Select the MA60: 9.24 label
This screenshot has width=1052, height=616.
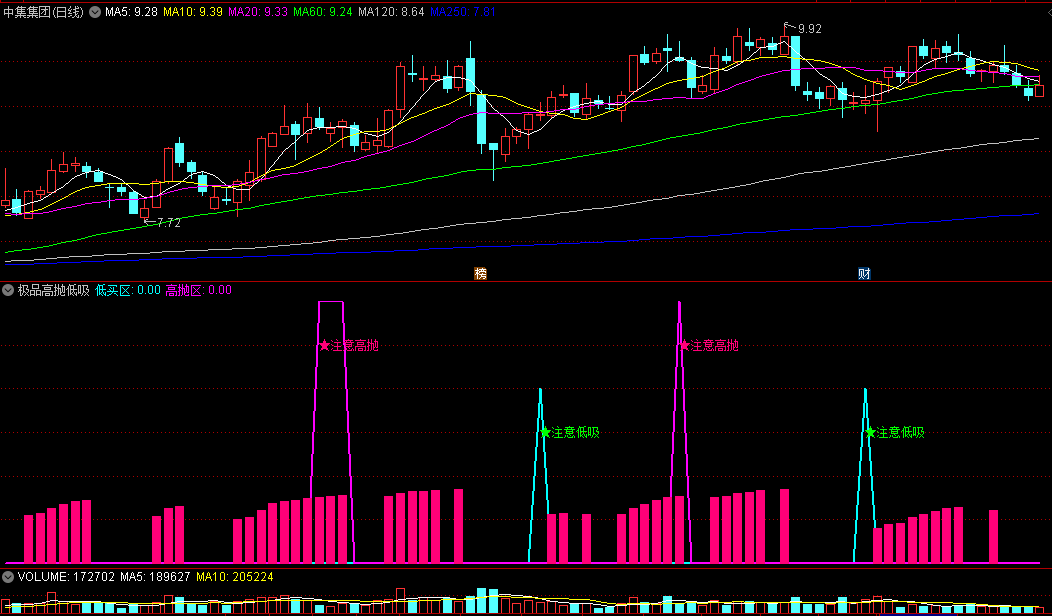tap(323, 12)
